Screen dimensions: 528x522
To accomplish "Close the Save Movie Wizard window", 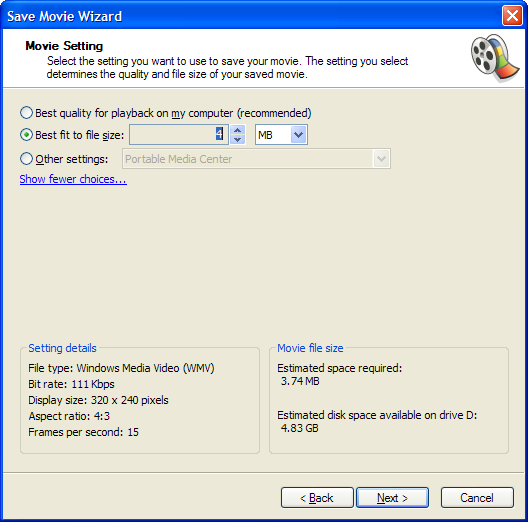I will click(512, 16).
